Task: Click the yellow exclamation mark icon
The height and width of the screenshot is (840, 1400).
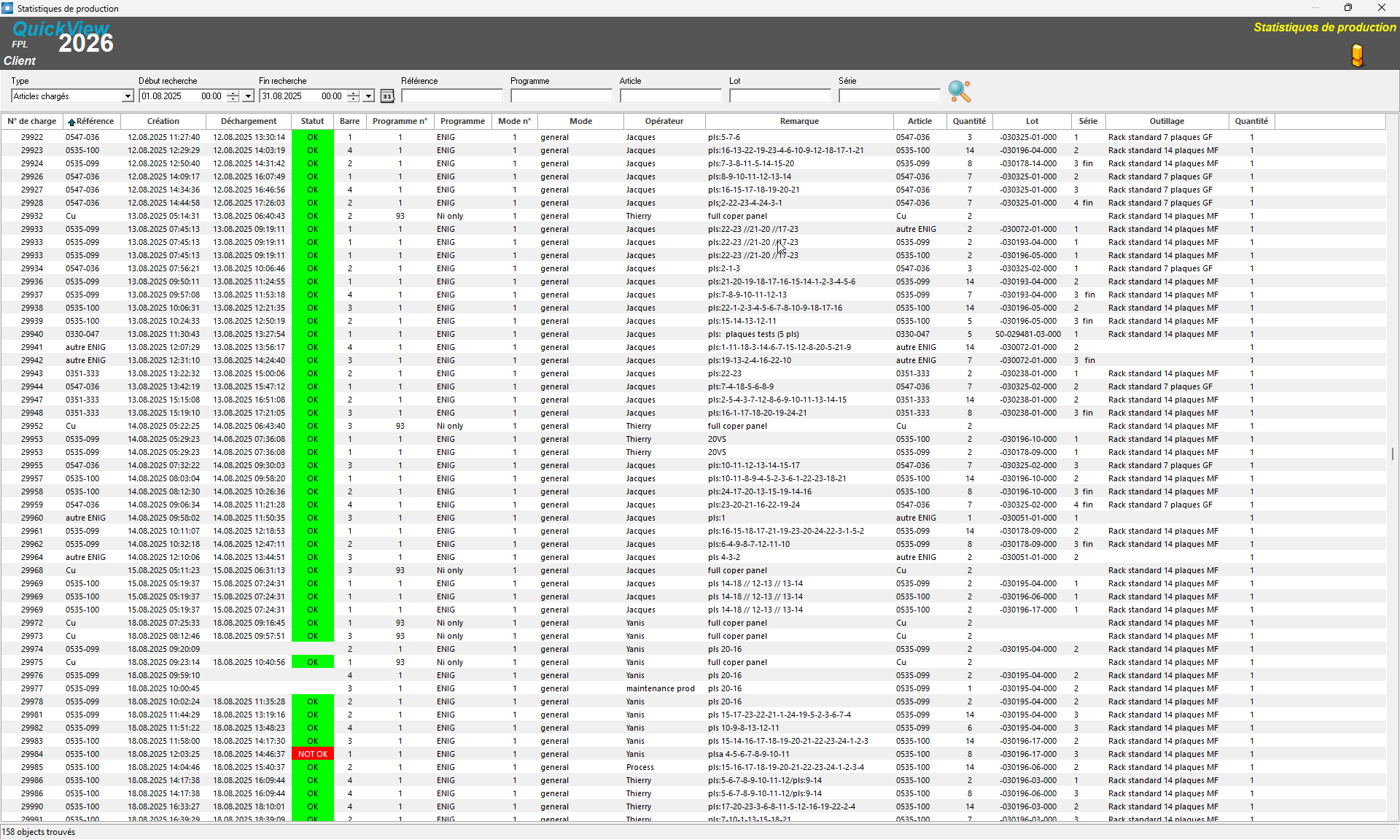Action: pyautogui.click(x=1357, y=55)
